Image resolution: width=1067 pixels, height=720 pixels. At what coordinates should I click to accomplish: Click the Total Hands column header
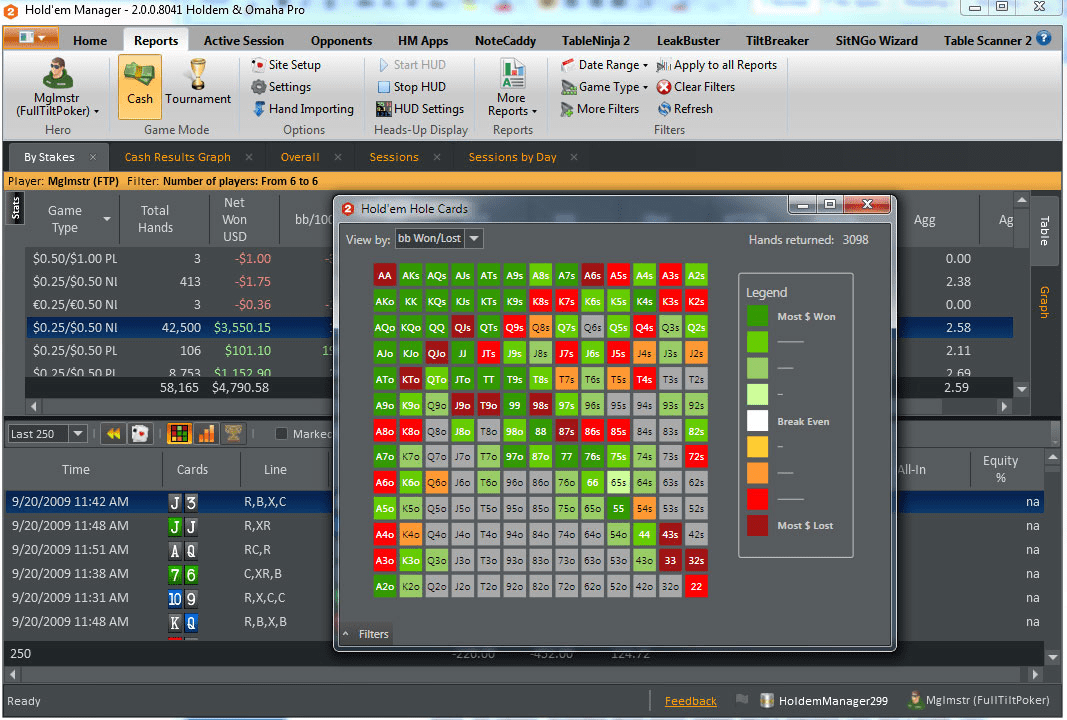tap(156, 219)
